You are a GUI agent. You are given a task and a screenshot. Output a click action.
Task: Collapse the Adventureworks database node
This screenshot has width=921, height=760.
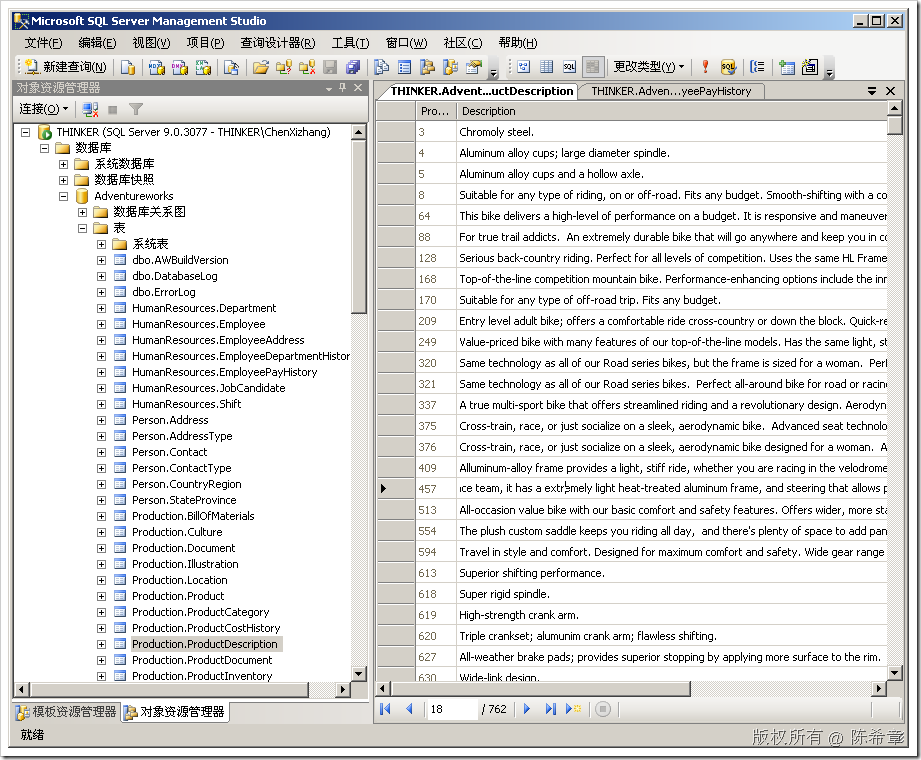pyautogui.click(x=63, y=196)
